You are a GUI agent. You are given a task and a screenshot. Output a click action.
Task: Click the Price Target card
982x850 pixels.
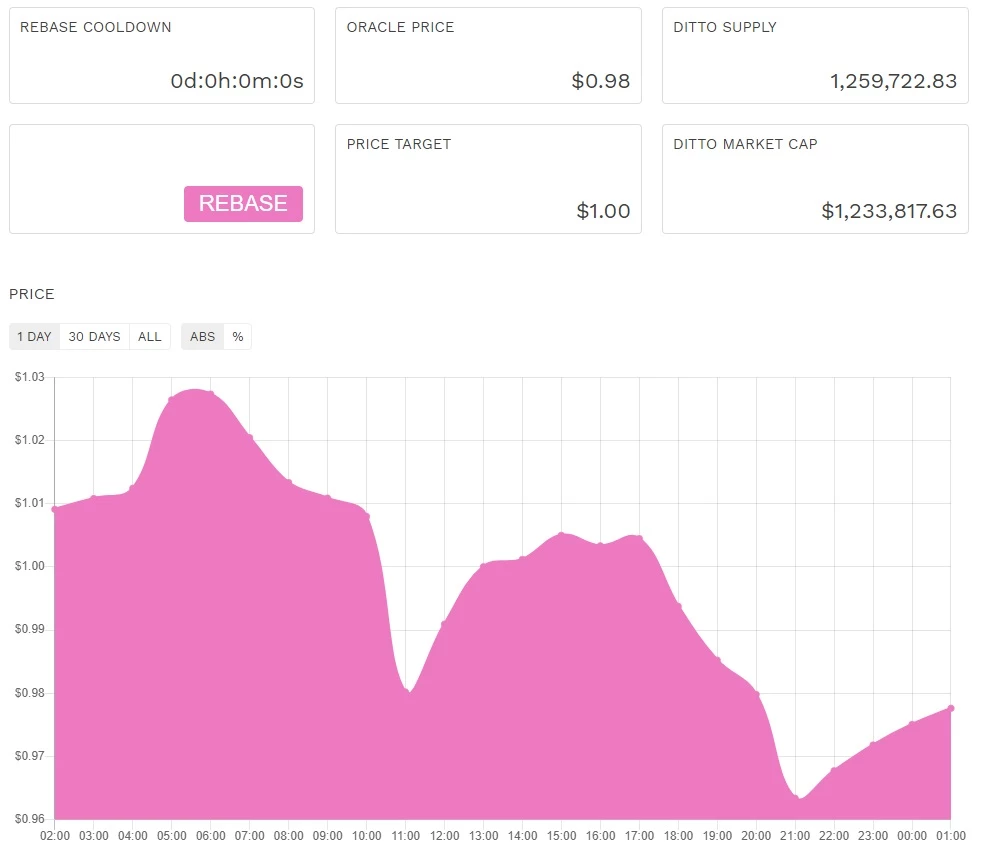tap(488, 179)
